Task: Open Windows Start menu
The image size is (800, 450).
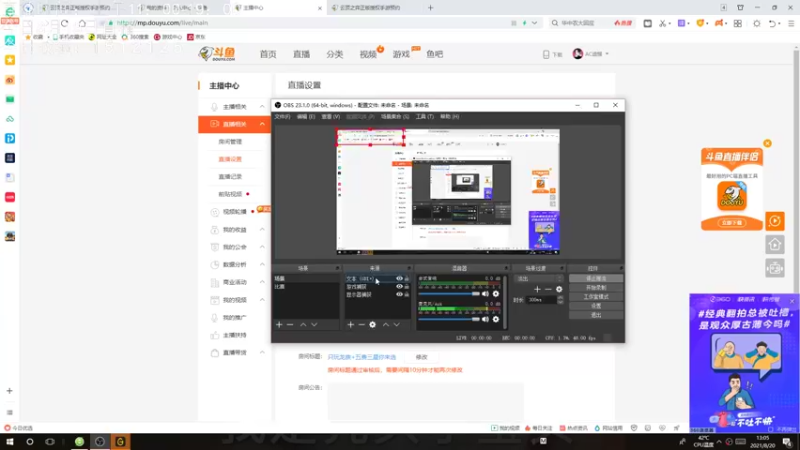Action: (10, 442)
